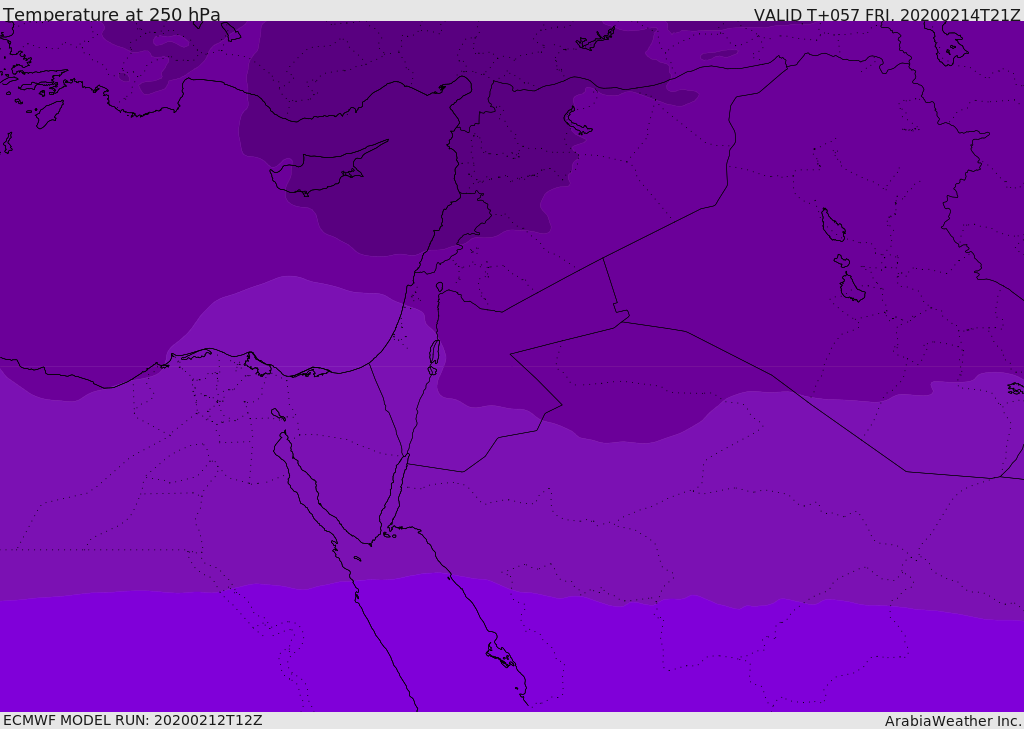The image size is (1024, 729).
Task: Click the 'VALID T+057 FRI. 20200214T21Z' timestamp
Action: [887, 15]
